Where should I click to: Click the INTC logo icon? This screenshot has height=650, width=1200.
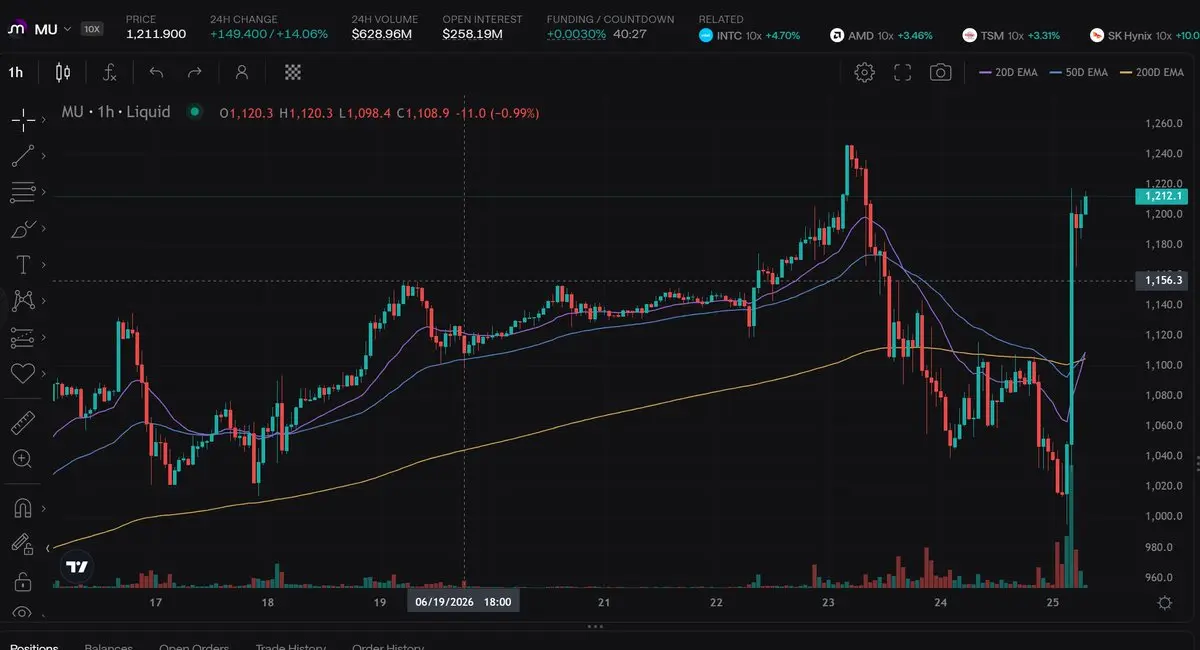707,35
